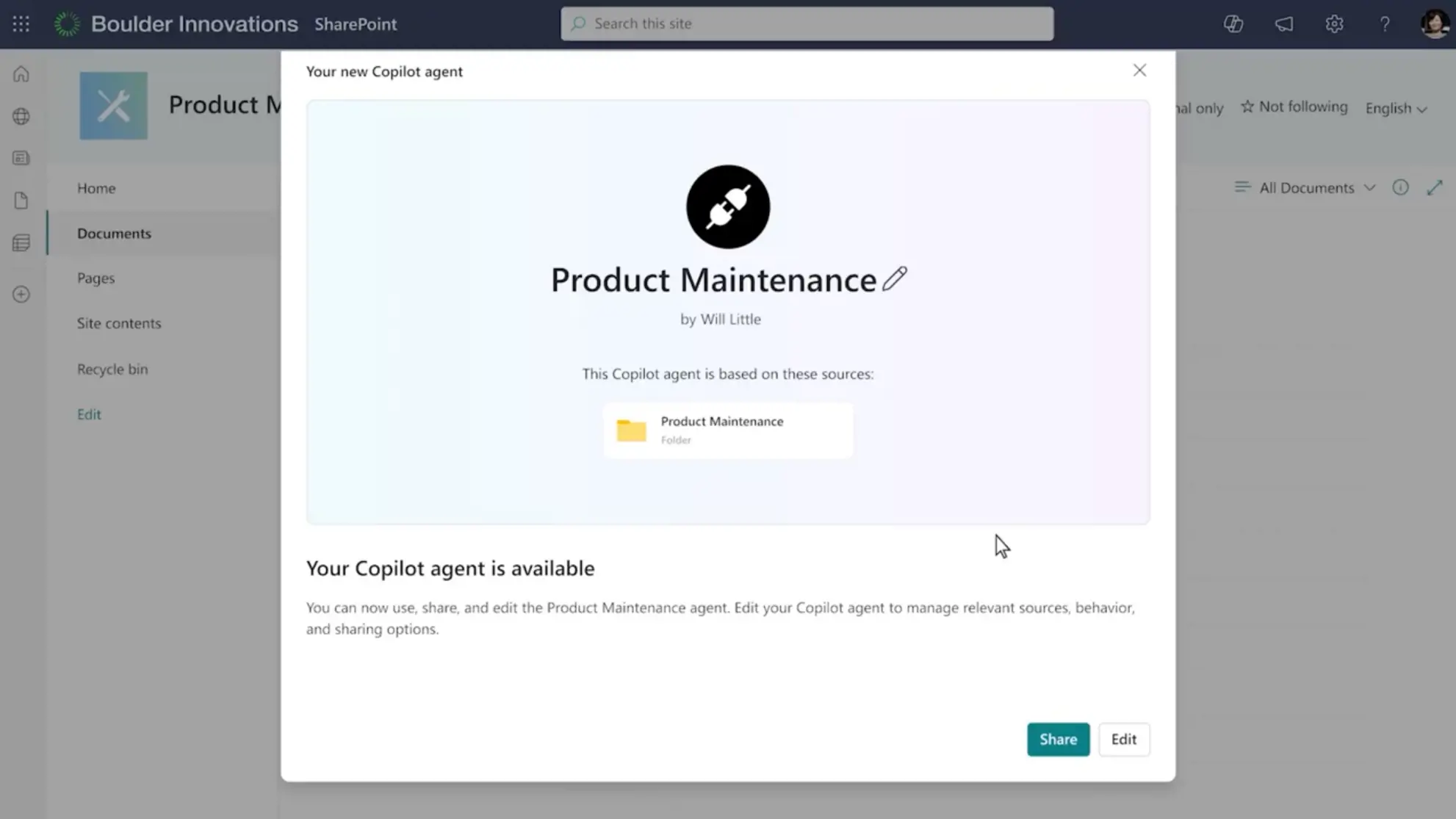Select the SharePoint search icon

tap(579, 23)
